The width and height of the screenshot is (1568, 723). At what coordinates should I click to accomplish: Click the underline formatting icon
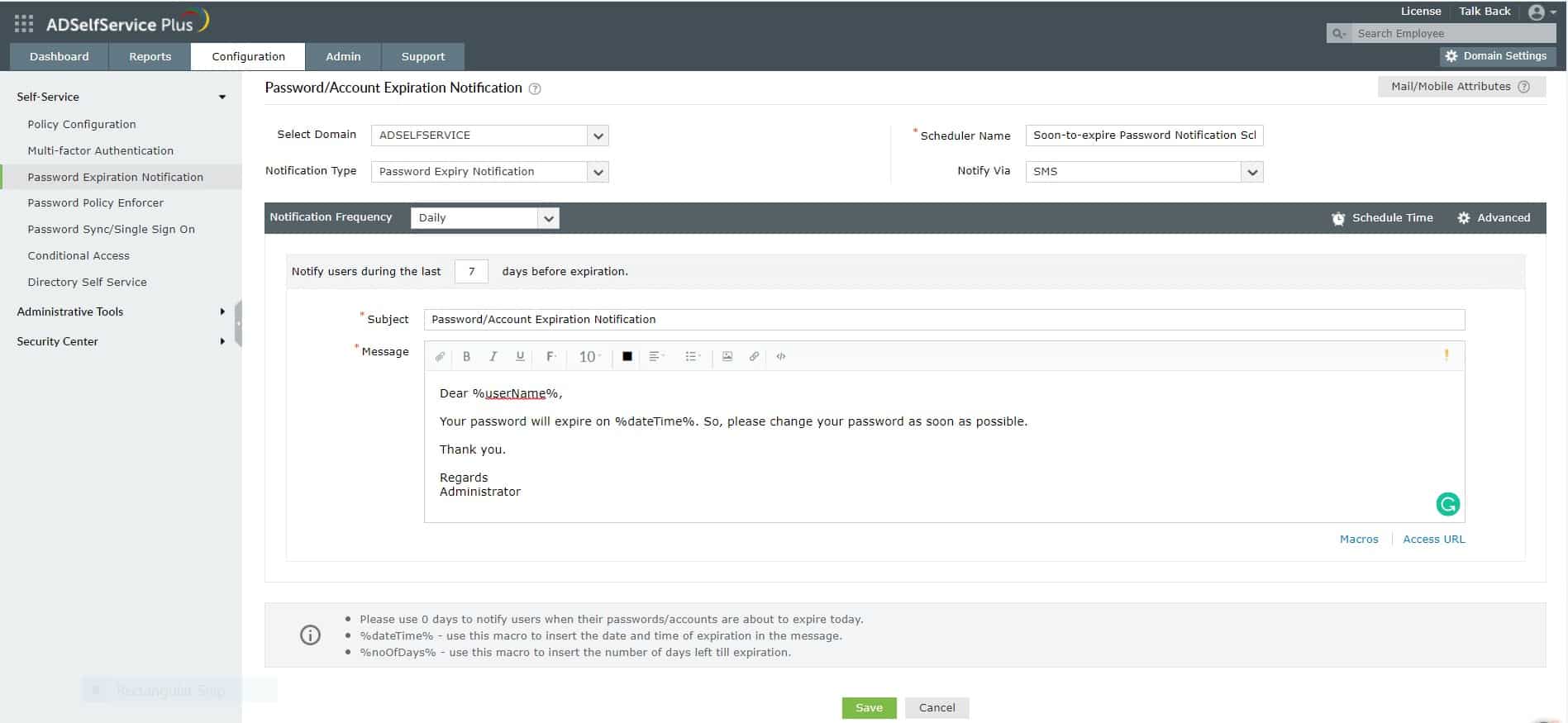pyautogui.click(x=520, y=356)
